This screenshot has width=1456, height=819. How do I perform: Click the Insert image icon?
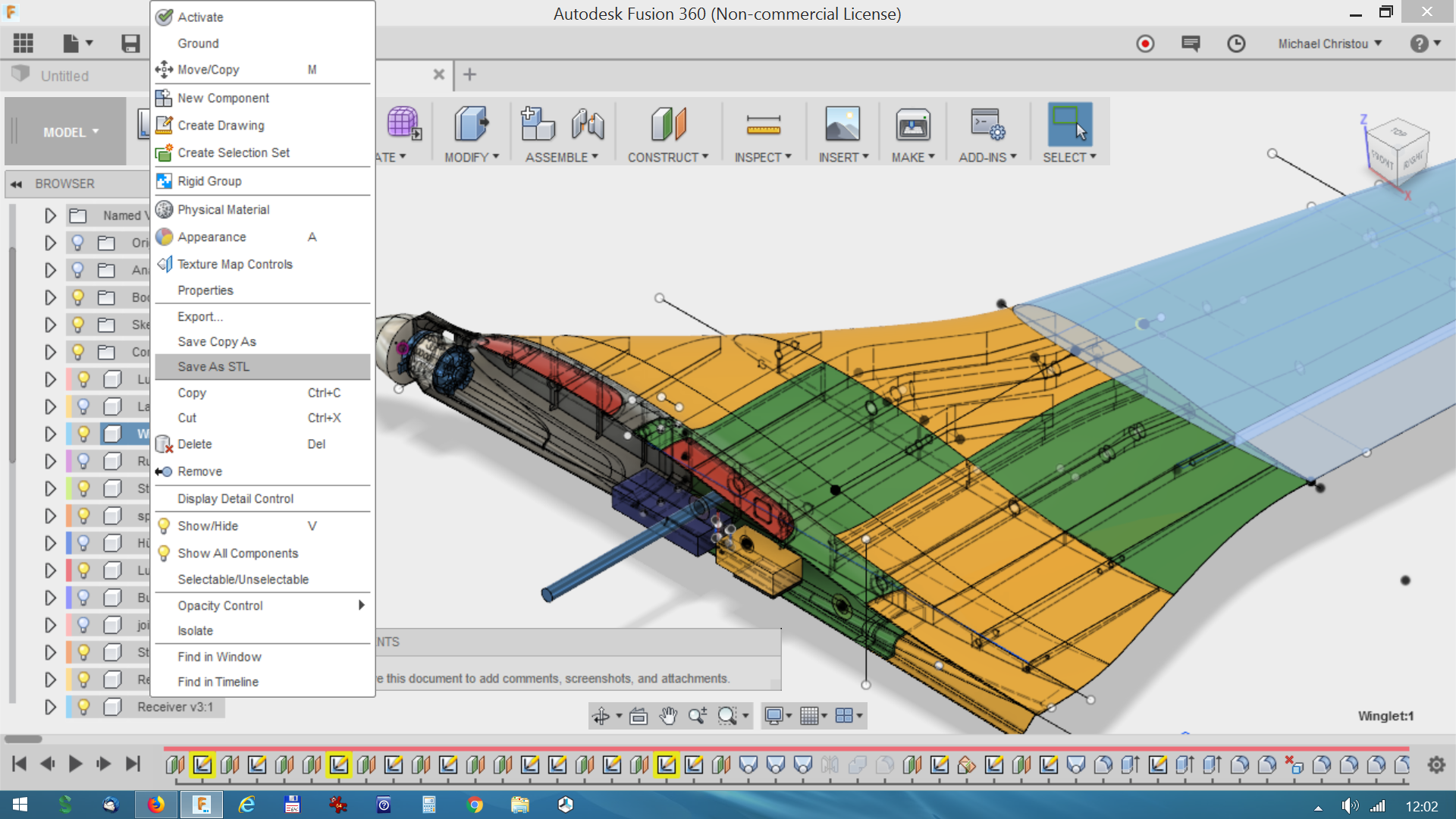point(843,125)
